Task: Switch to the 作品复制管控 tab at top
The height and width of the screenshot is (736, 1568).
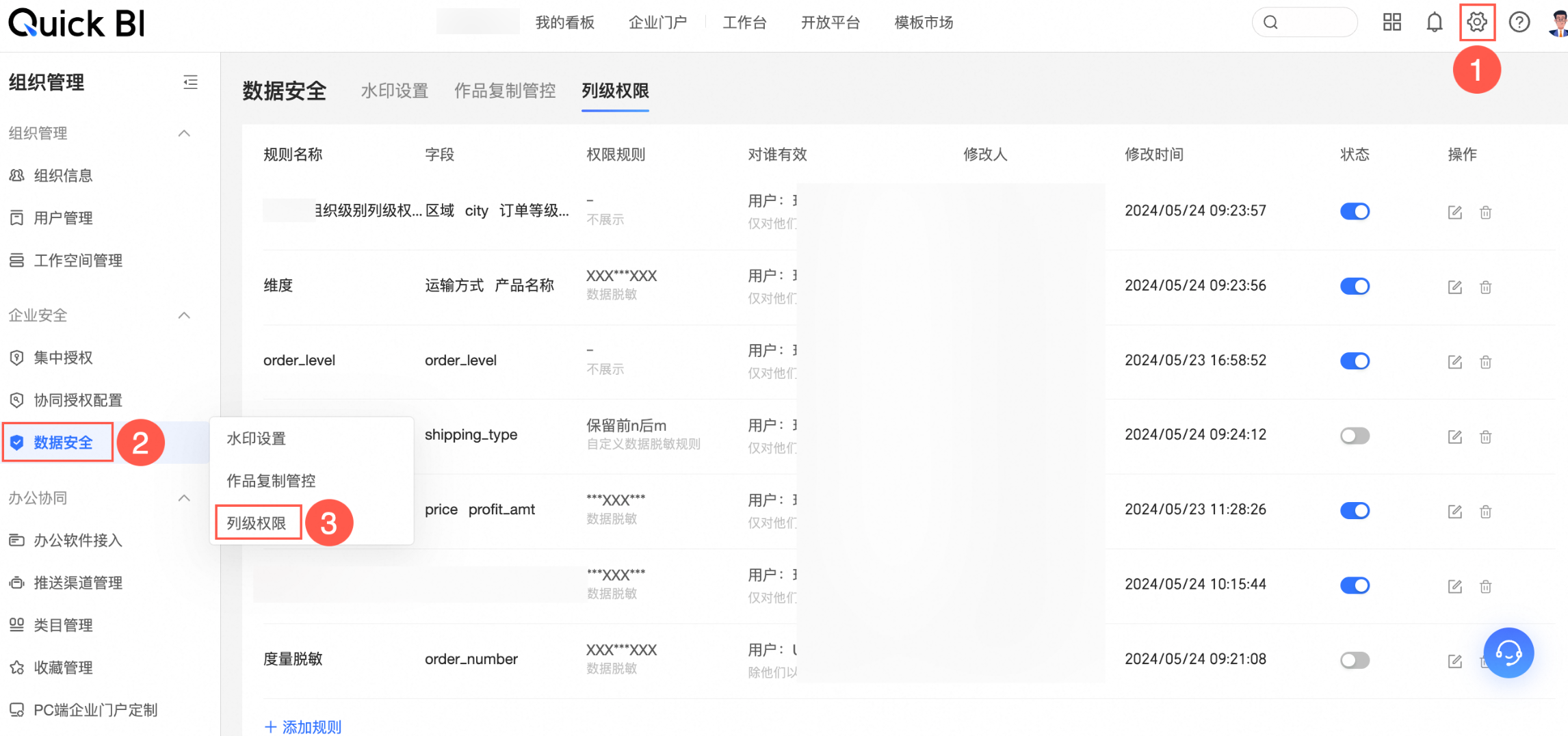Action: 505,91
